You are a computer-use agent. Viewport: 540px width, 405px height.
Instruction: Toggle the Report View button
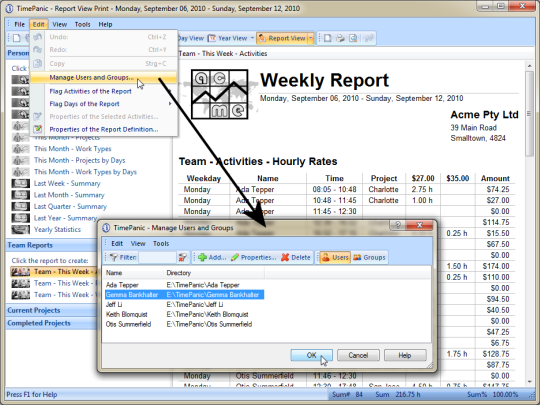[x=282, y=38]
